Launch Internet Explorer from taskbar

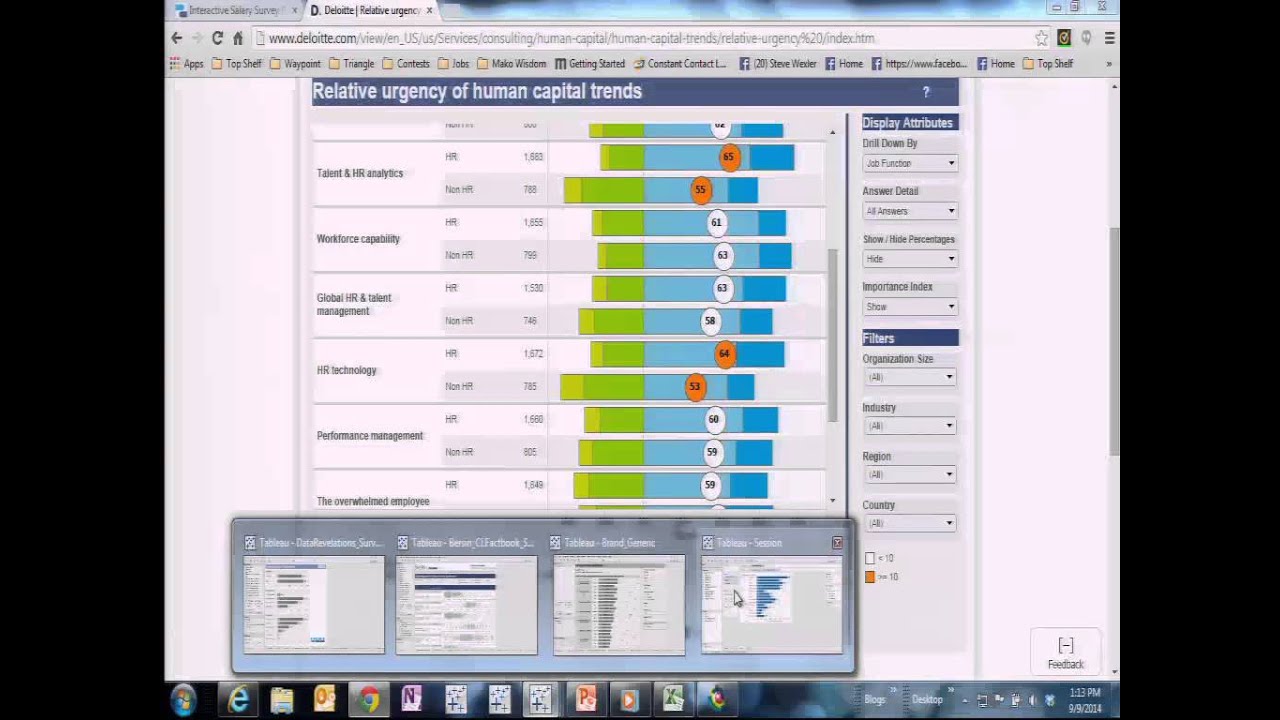pos(238,700)
